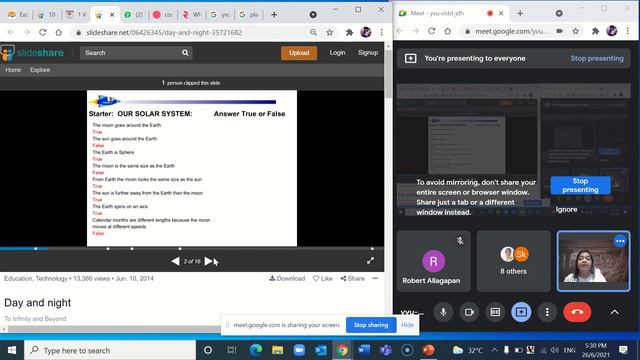
Task: Open the Signup link on SlideShare
Action: [x=368, y=53]
